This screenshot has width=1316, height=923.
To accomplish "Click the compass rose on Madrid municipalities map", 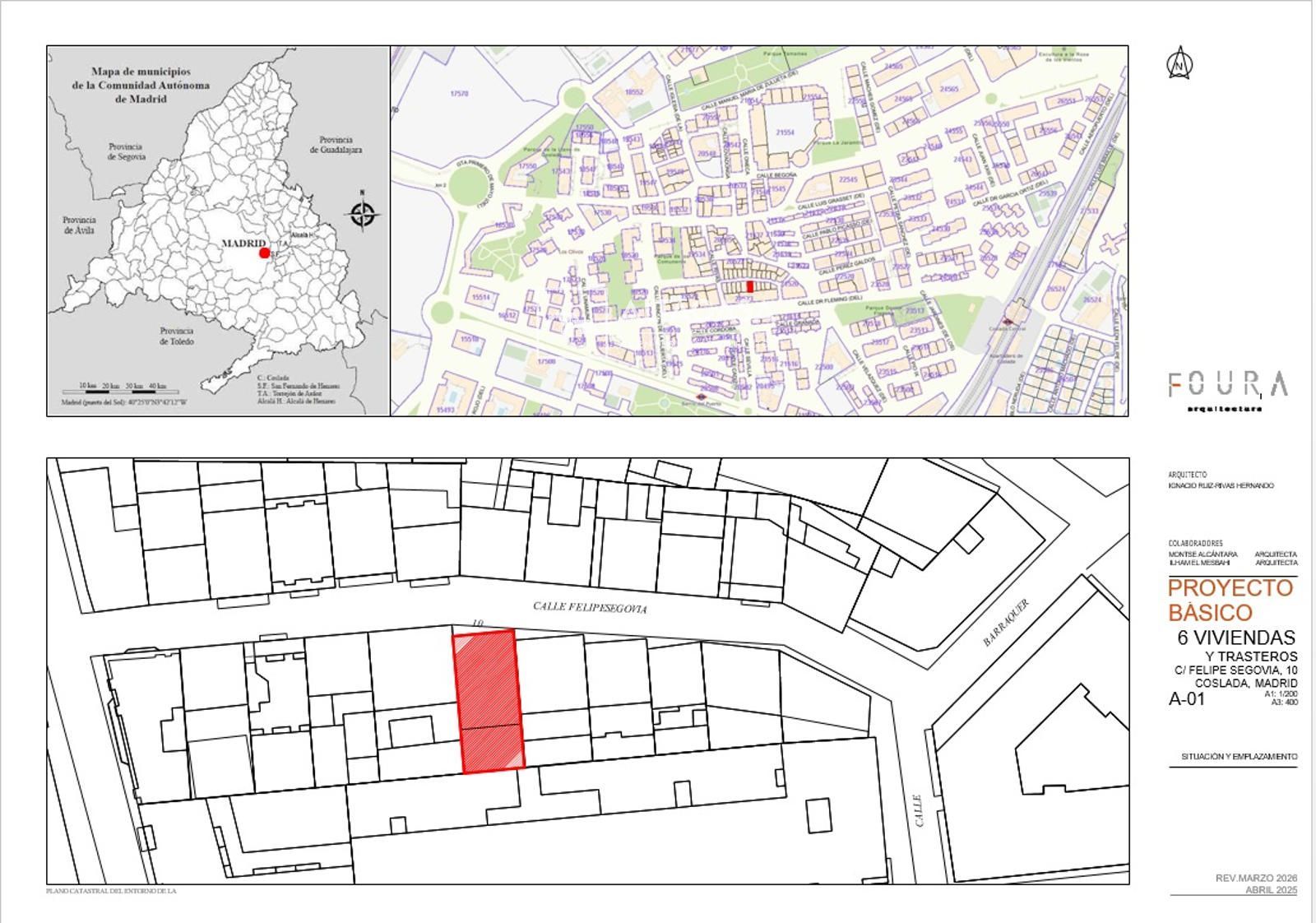I will click(x=363, y=213).
